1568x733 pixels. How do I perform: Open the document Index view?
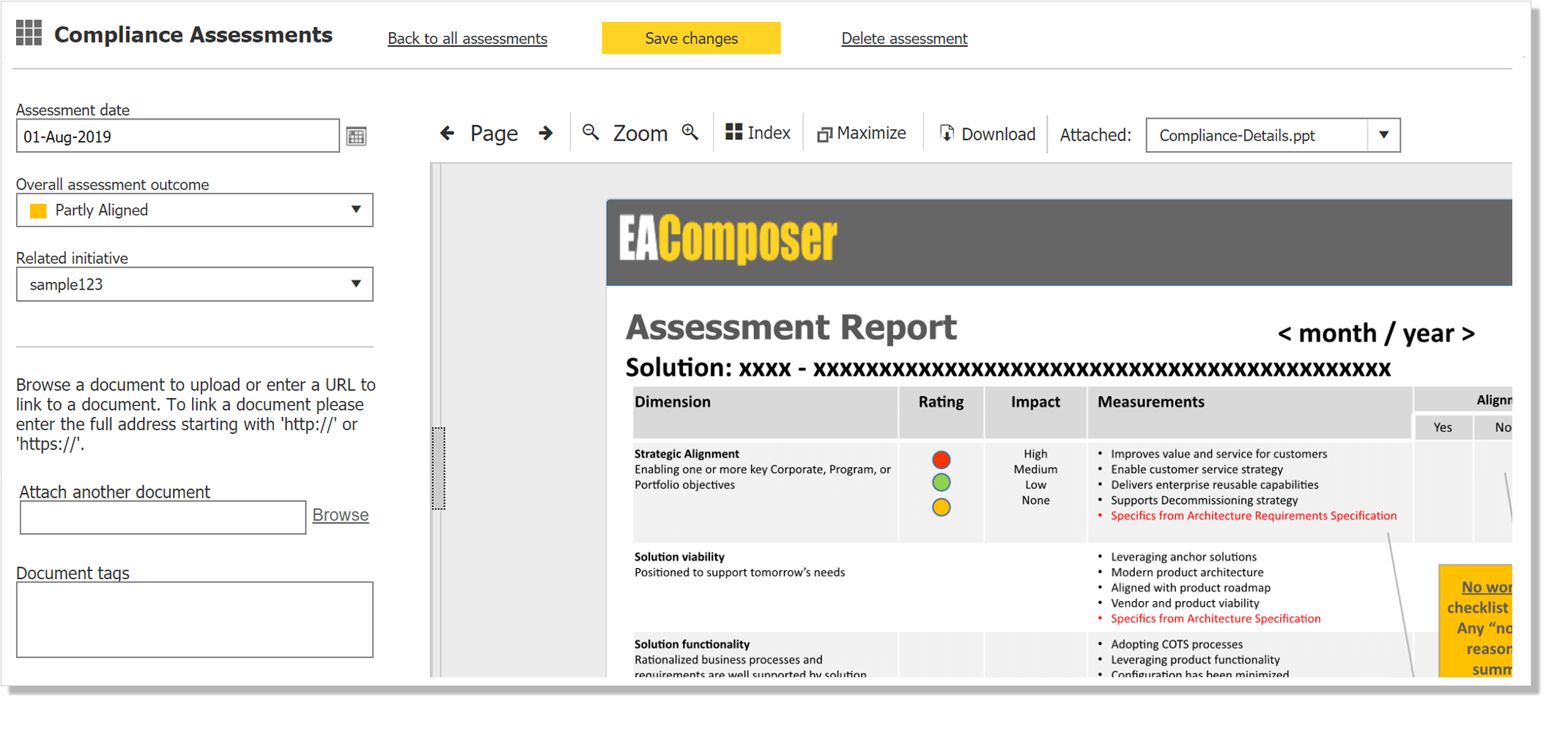pos(758,133)
